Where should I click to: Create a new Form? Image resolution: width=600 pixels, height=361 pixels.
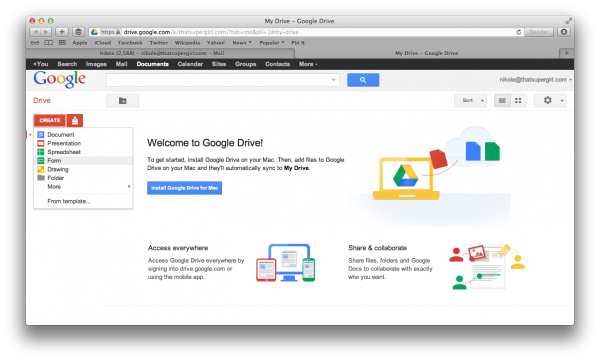[x=83, y=160]
